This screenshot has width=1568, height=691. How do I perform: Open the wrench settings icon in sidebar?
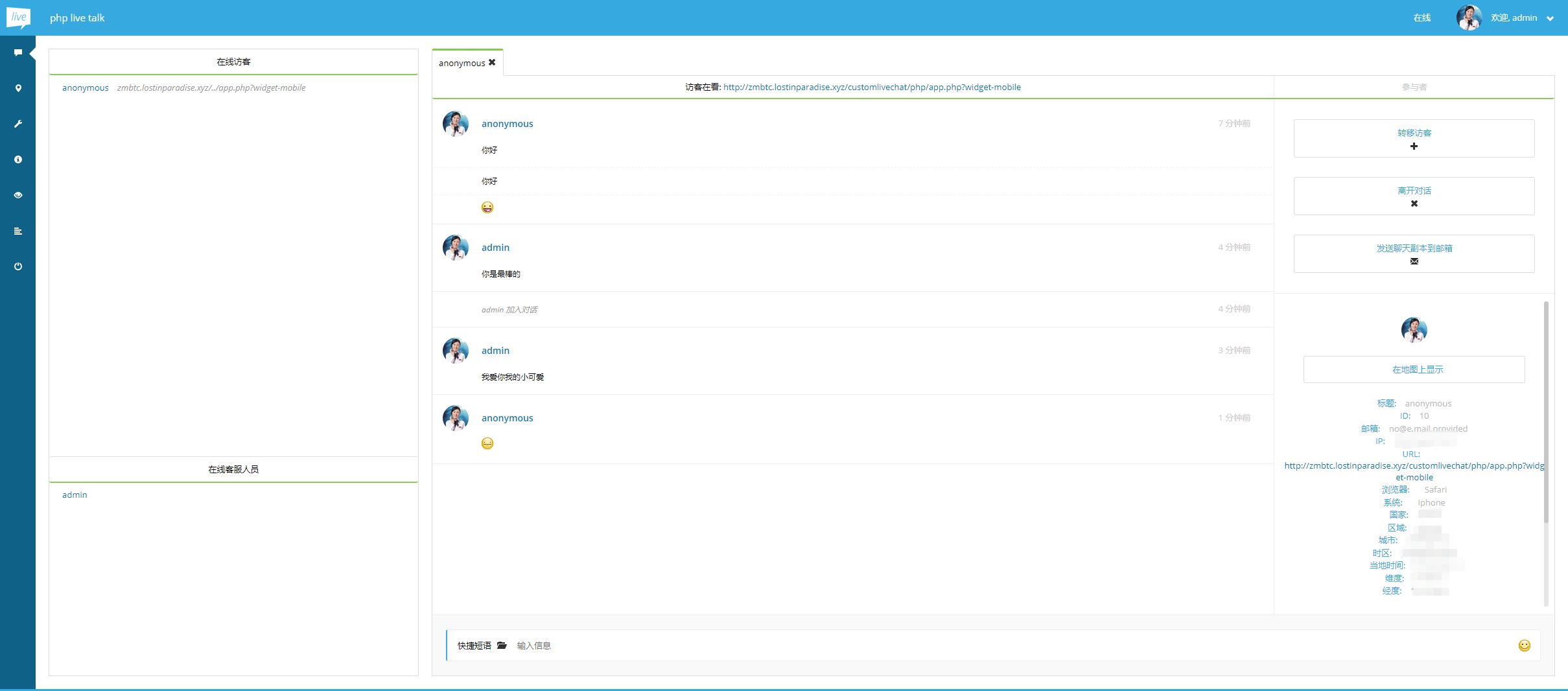pyautogui.click(x=18, y=124)
